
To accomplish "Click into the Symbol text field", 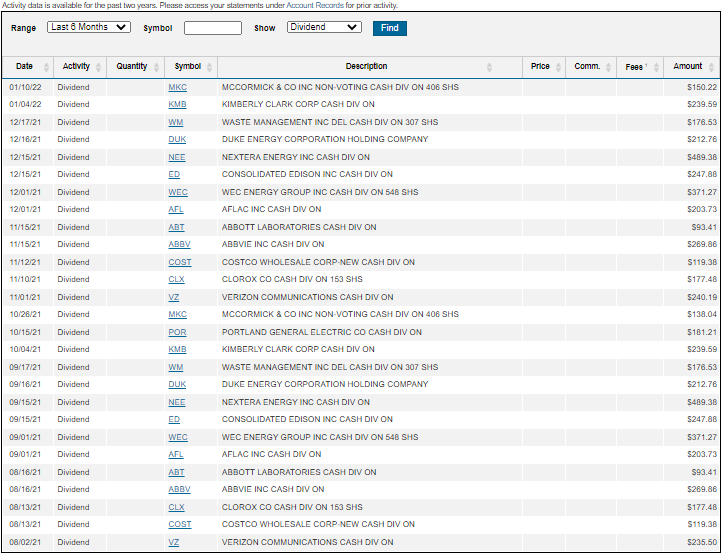I will tap(213, 28).
